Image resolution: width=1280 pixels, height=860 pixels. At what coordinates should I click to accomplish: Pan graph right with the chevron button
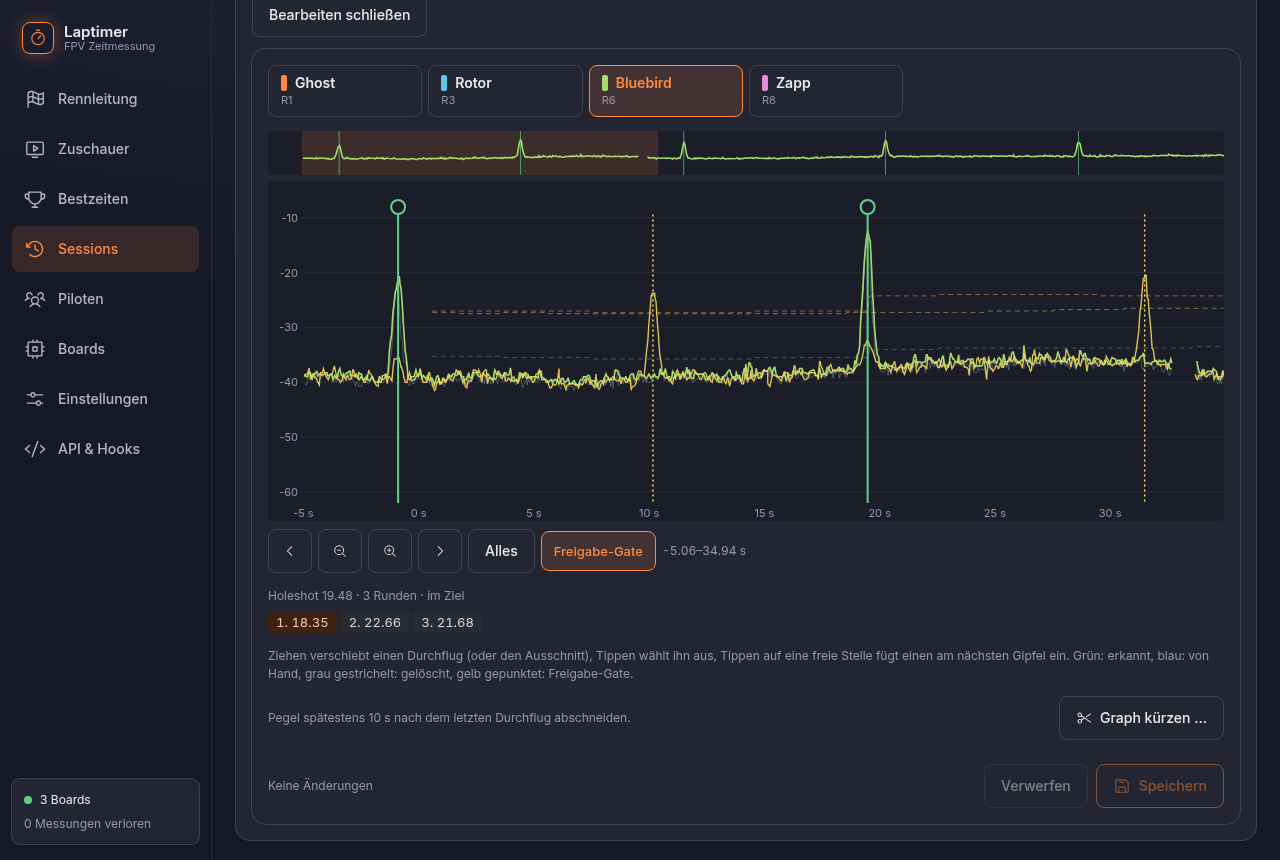click(x=440, y=551)
